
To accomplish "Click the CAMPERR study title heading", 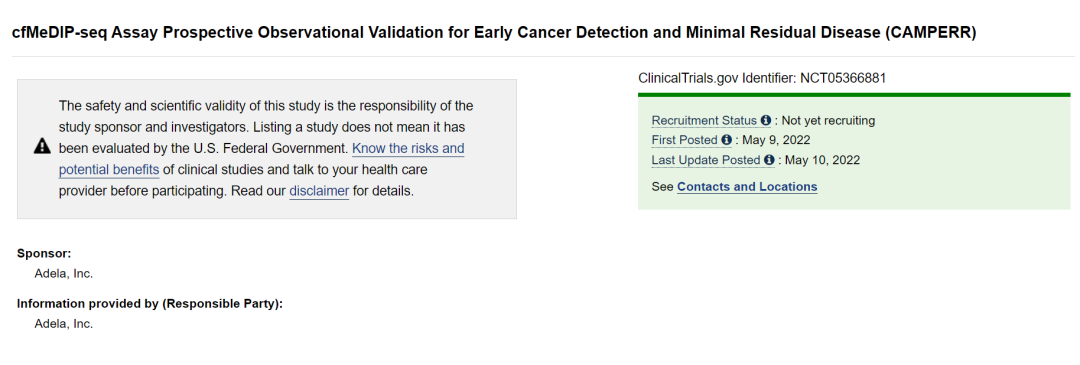I will point(494,32).
